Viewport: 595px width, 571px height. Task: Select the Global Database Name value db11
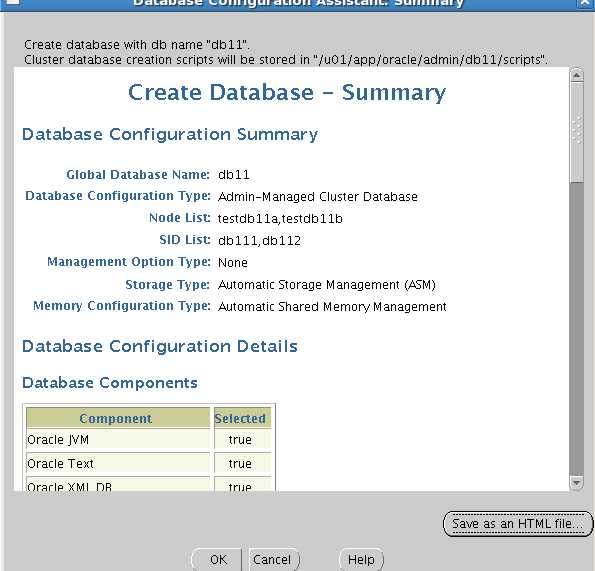click(234, 175)
